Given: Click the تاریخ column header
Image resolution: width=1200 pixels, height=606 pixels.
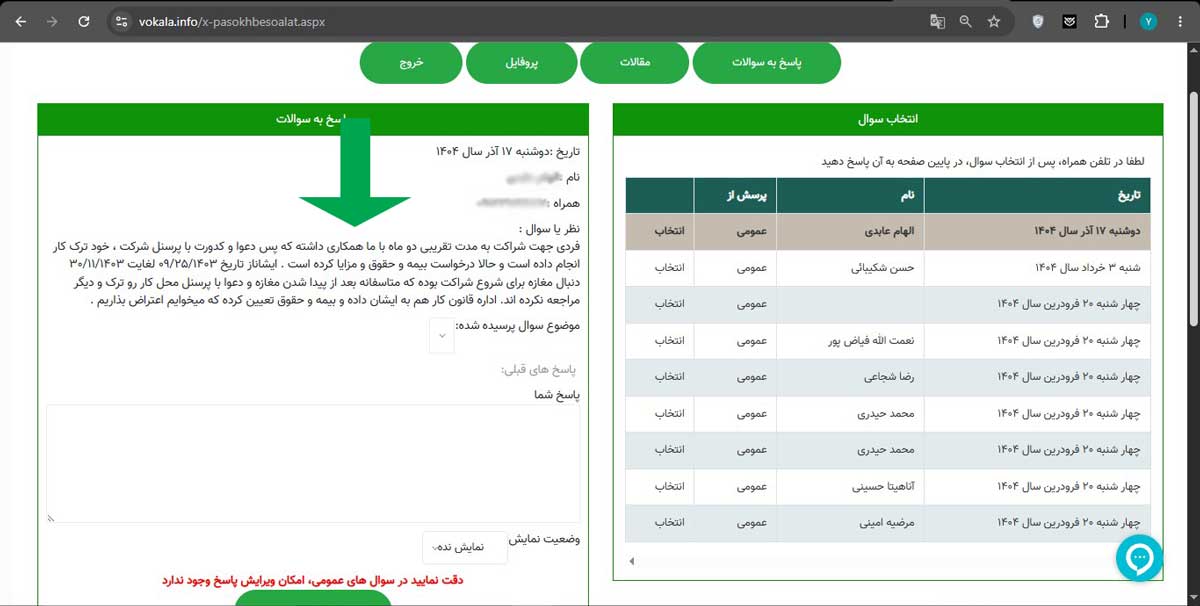Looking at the screenshot, I should [x=1038, y=195].
